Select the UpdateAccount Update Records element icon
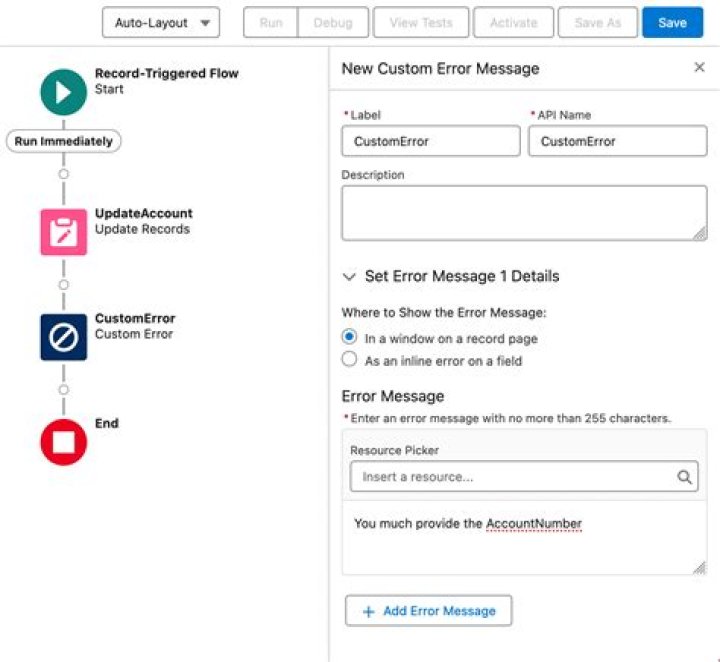The height and width of the screenshot is (662, 720). (x=63, y=232)
